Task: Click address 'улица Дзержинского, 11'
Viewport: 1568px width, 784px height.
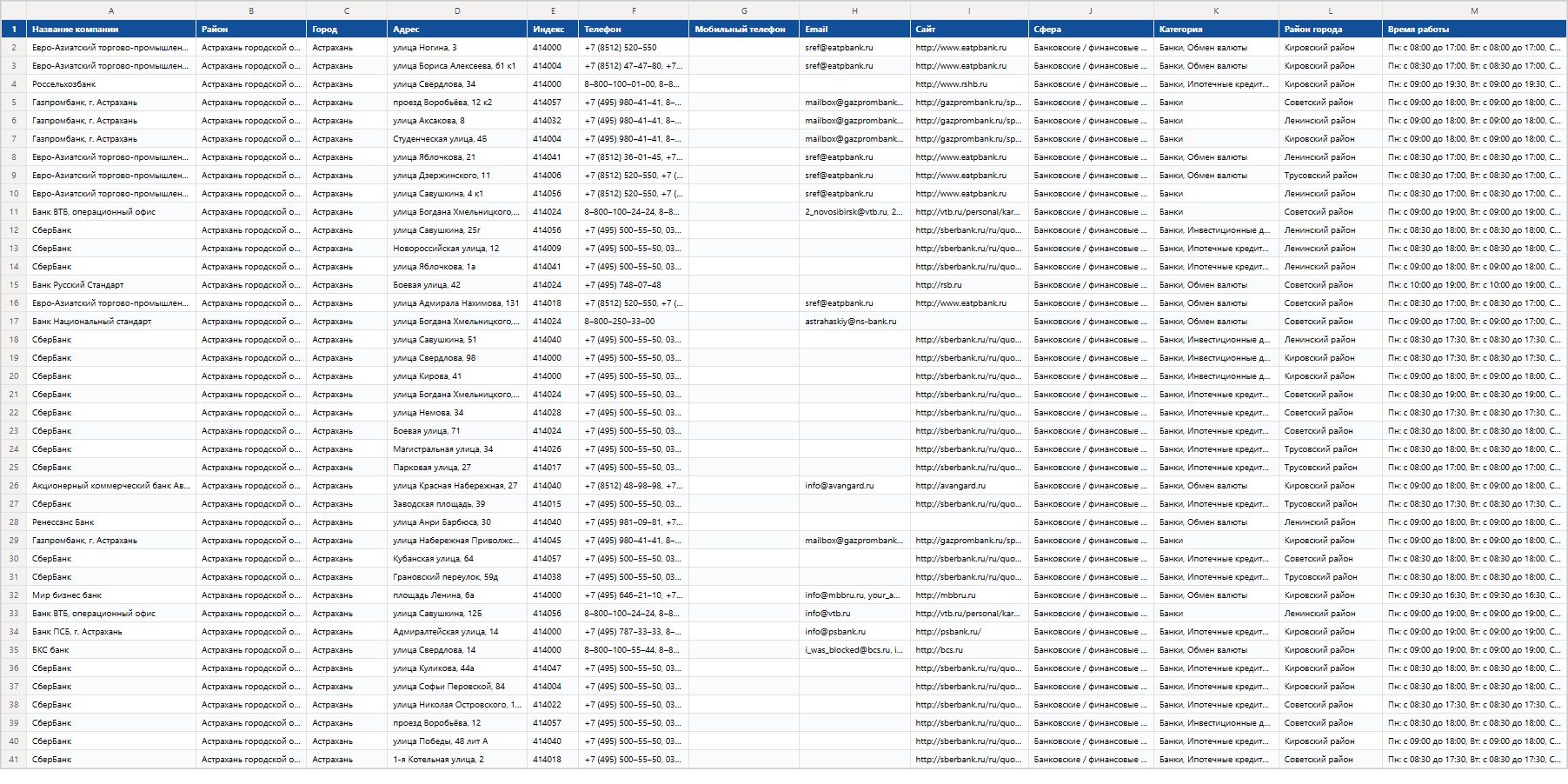Action: pos(457,176)
